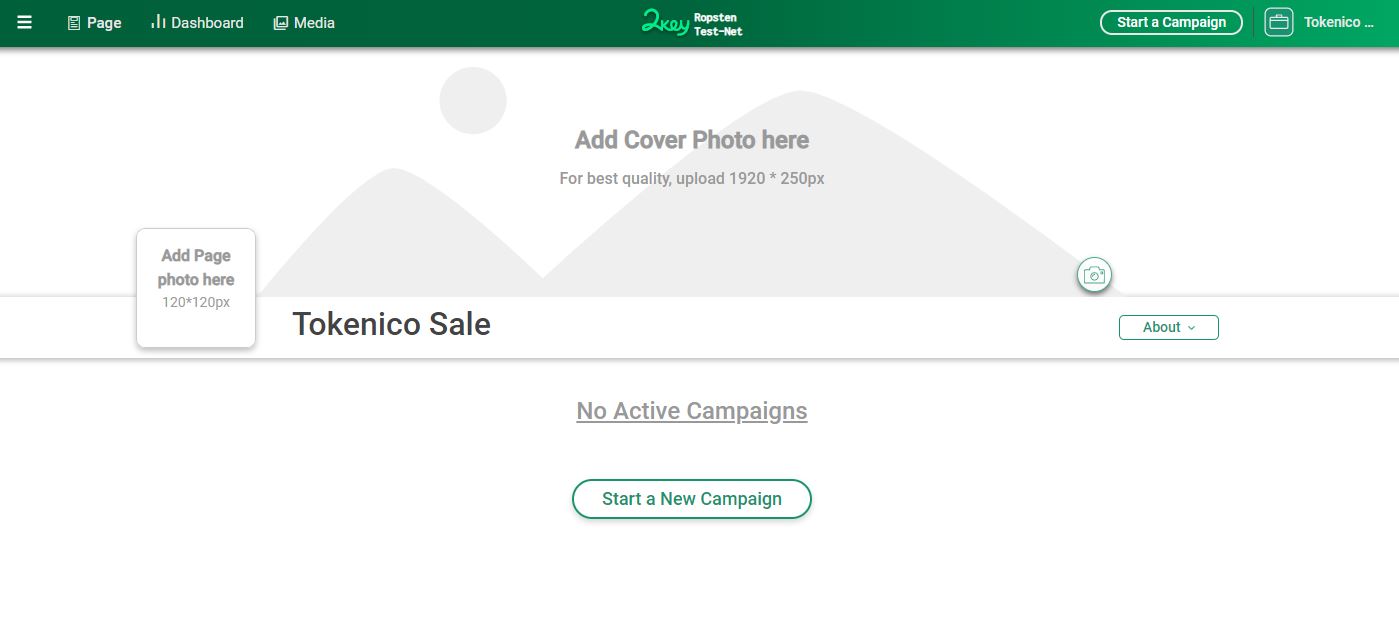
Task: Click the Start a Campaign button
Action: 1171,22
